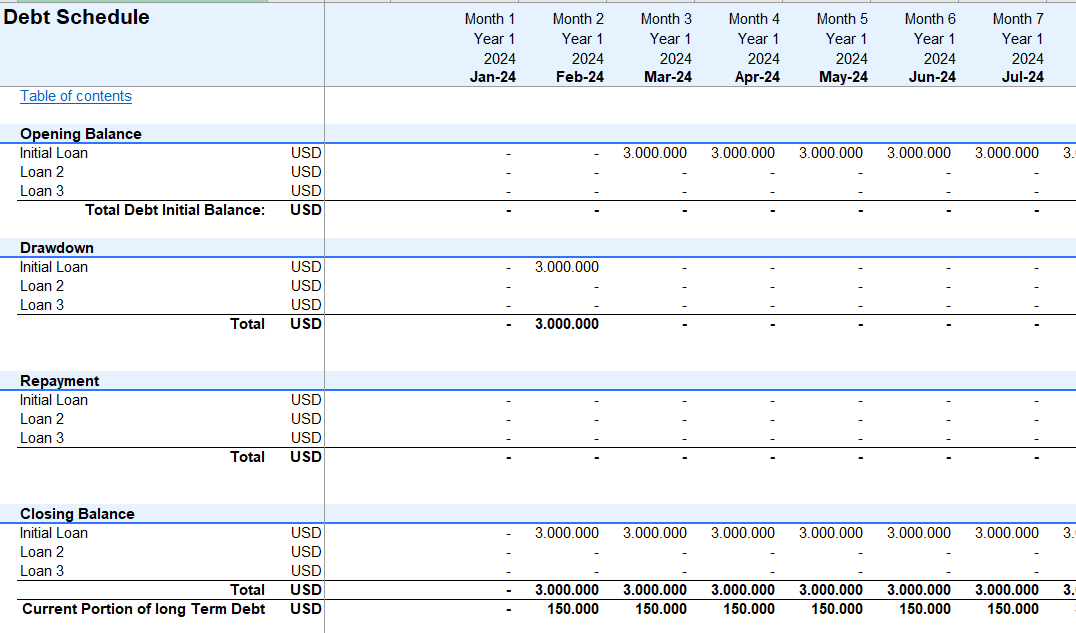Select Closing Balance Initial Loan value in Feb-24
Screen dimensions: 1076x633
(567, 533)
